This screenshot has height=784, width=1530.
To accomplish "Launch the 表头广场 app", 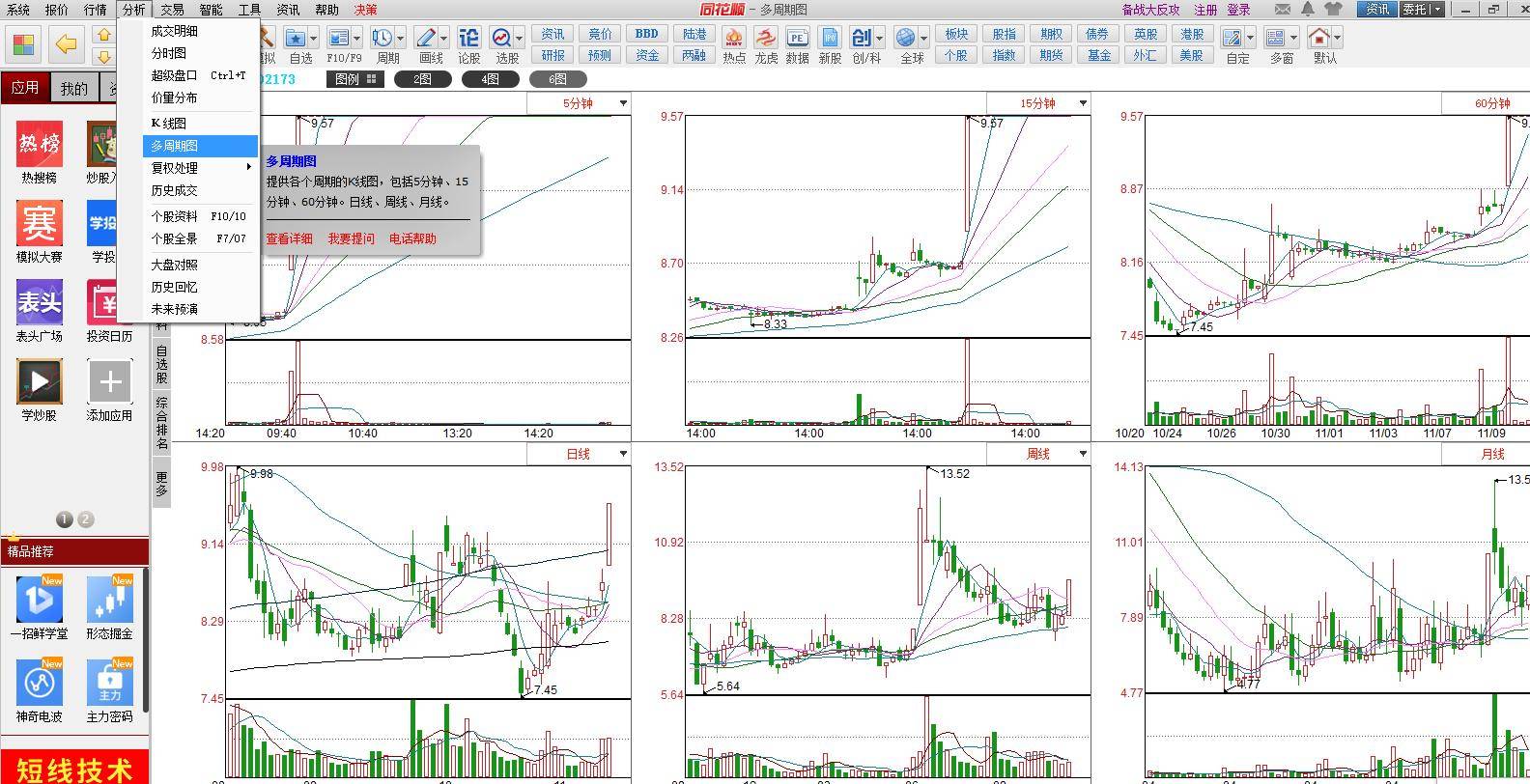I will [40, 303].
